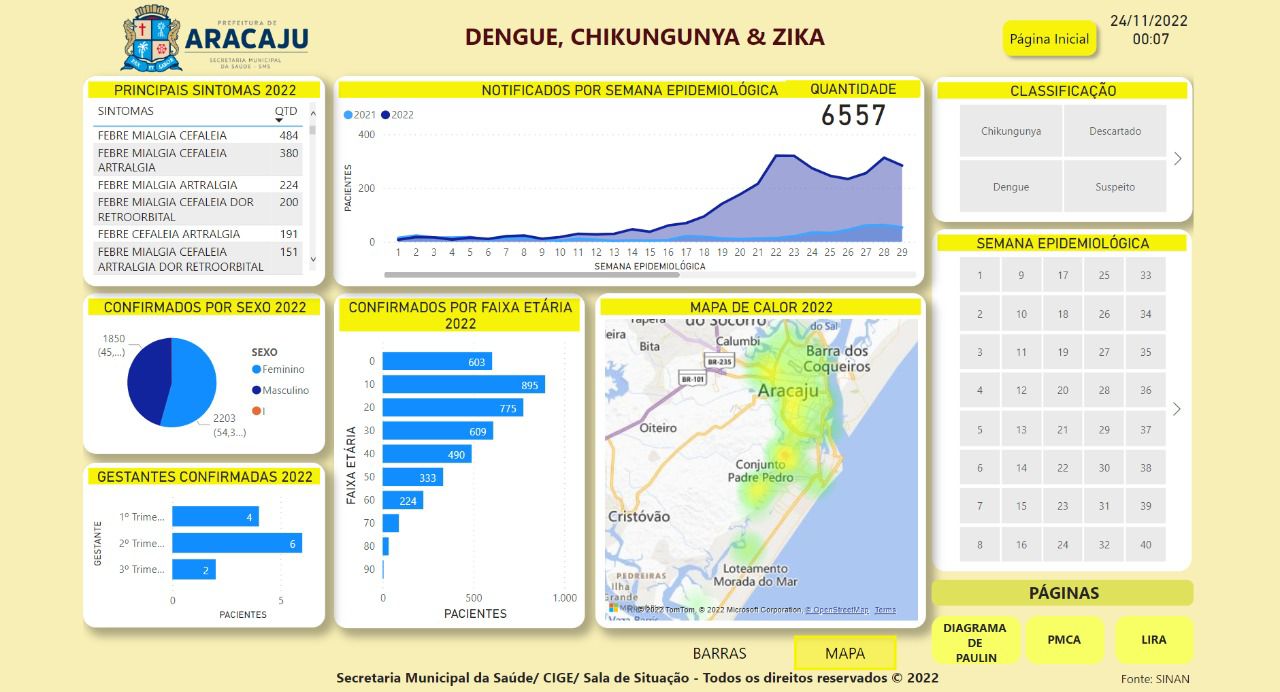
Task: Click the SINTOMAS column header
Action: tap(126, 111)
